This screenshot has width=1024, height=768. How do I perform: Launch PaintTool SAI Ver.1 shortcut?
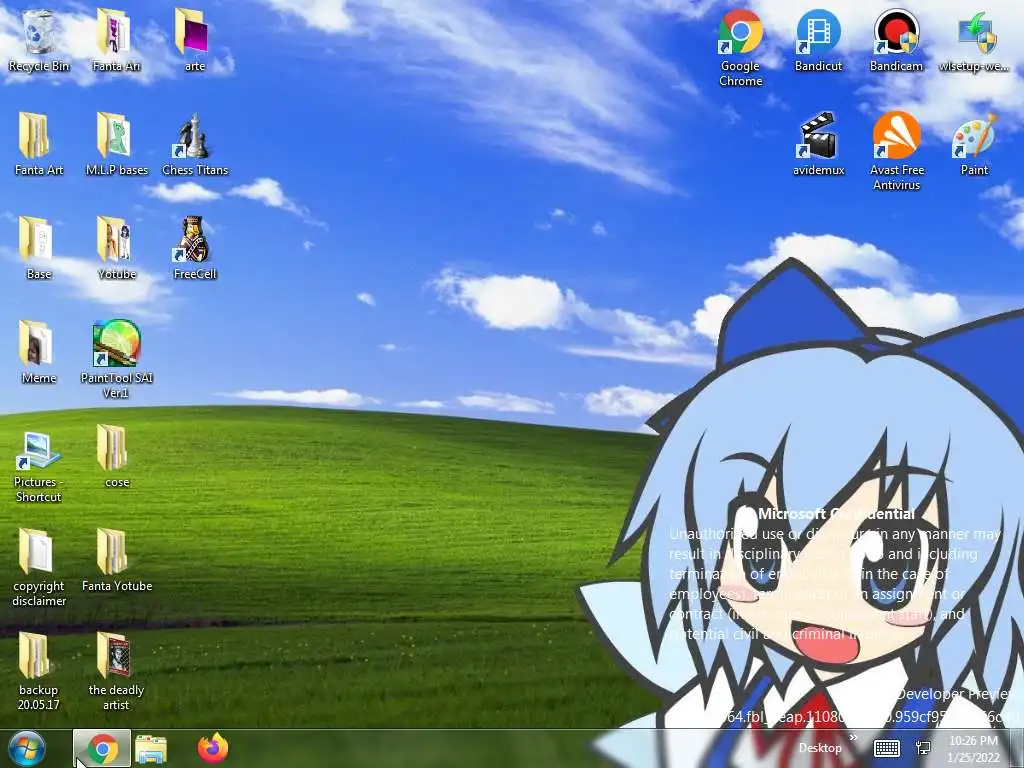[116, 359]
